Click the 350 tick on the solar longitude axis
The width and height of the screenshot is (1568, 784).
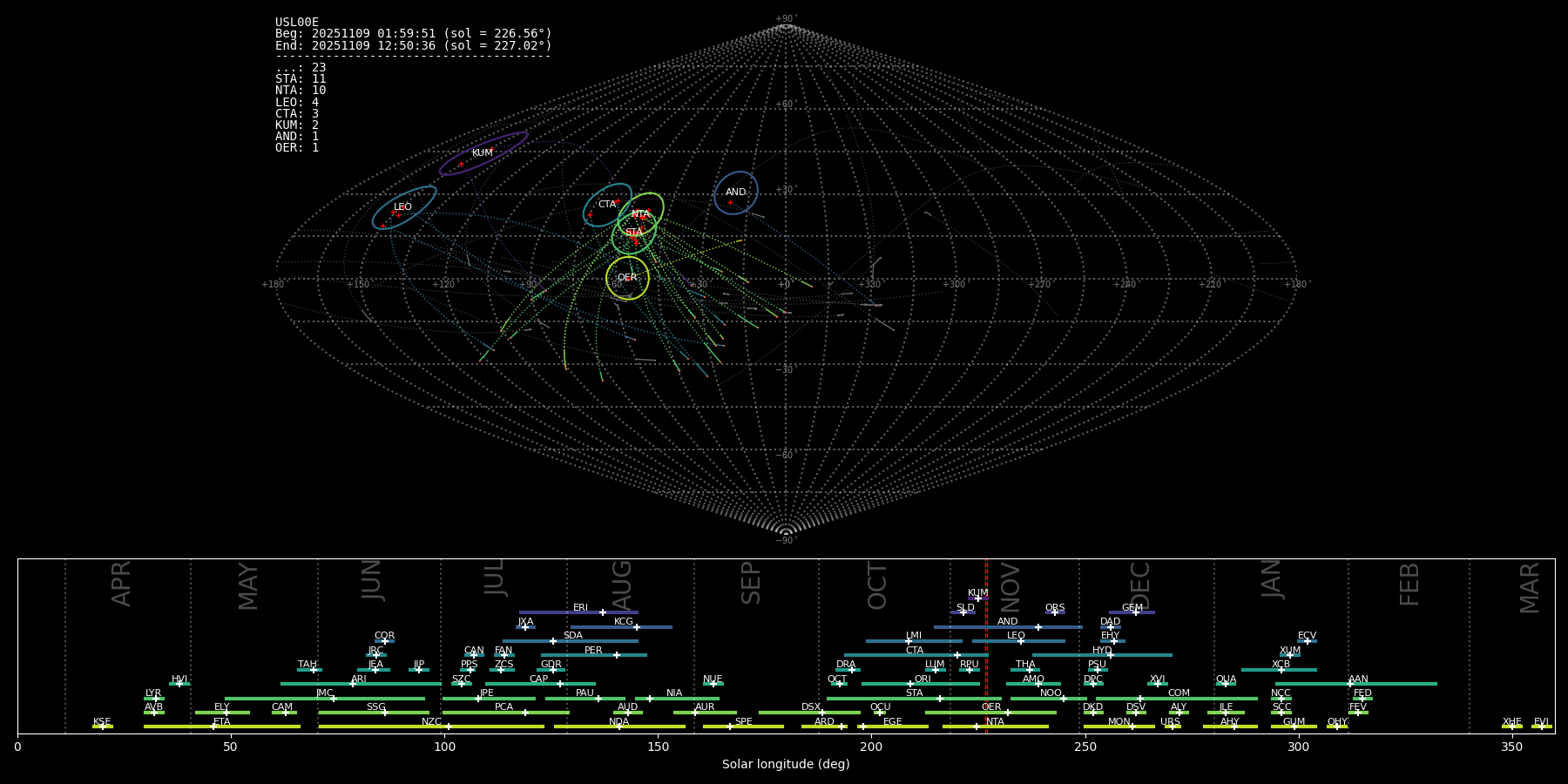[1511, 747]
